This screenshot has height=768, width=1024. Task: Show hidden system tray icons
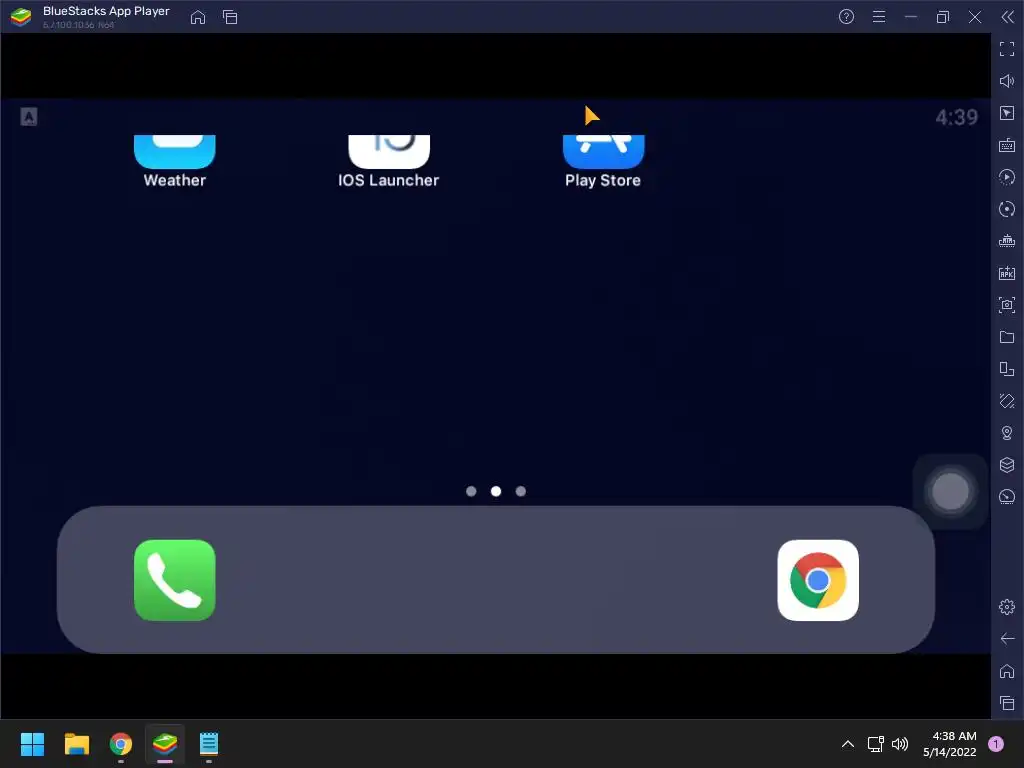[848, 744]
